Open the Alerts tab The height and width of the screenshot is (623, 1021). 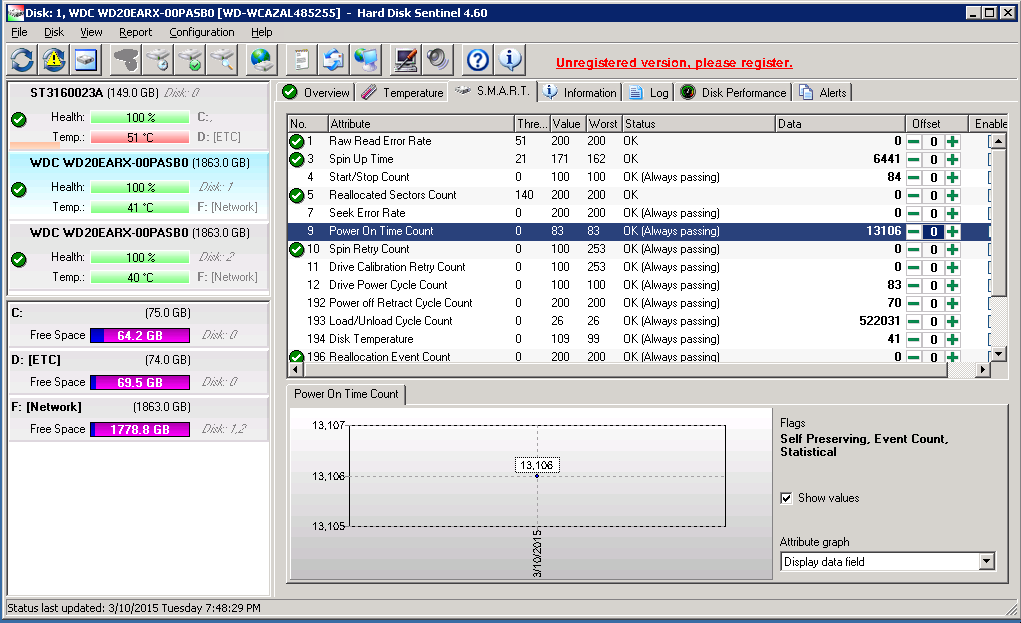click(x=823, y=92)
